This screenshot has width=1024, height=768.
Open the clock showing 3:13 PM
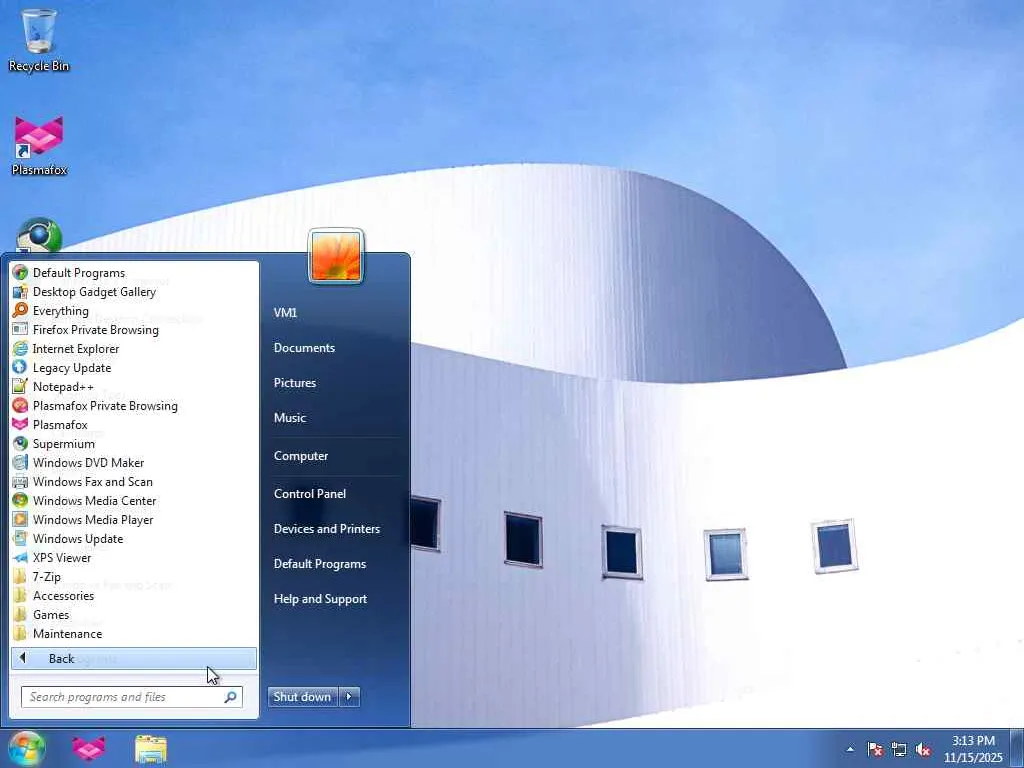click(973, 749)
